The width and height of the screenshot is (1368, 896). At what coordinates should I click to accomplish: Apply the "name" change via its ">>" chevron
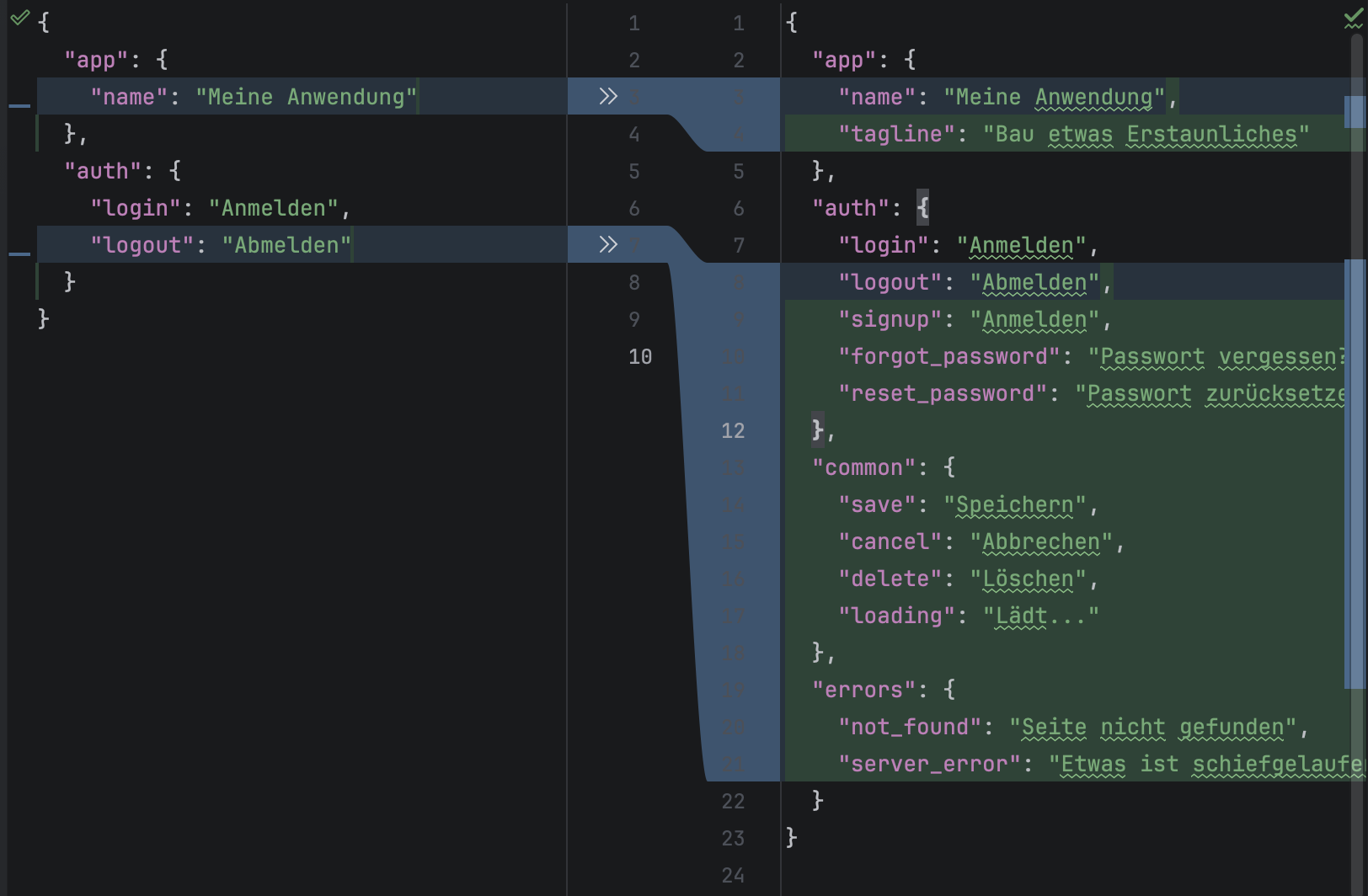tap(608, 97)
